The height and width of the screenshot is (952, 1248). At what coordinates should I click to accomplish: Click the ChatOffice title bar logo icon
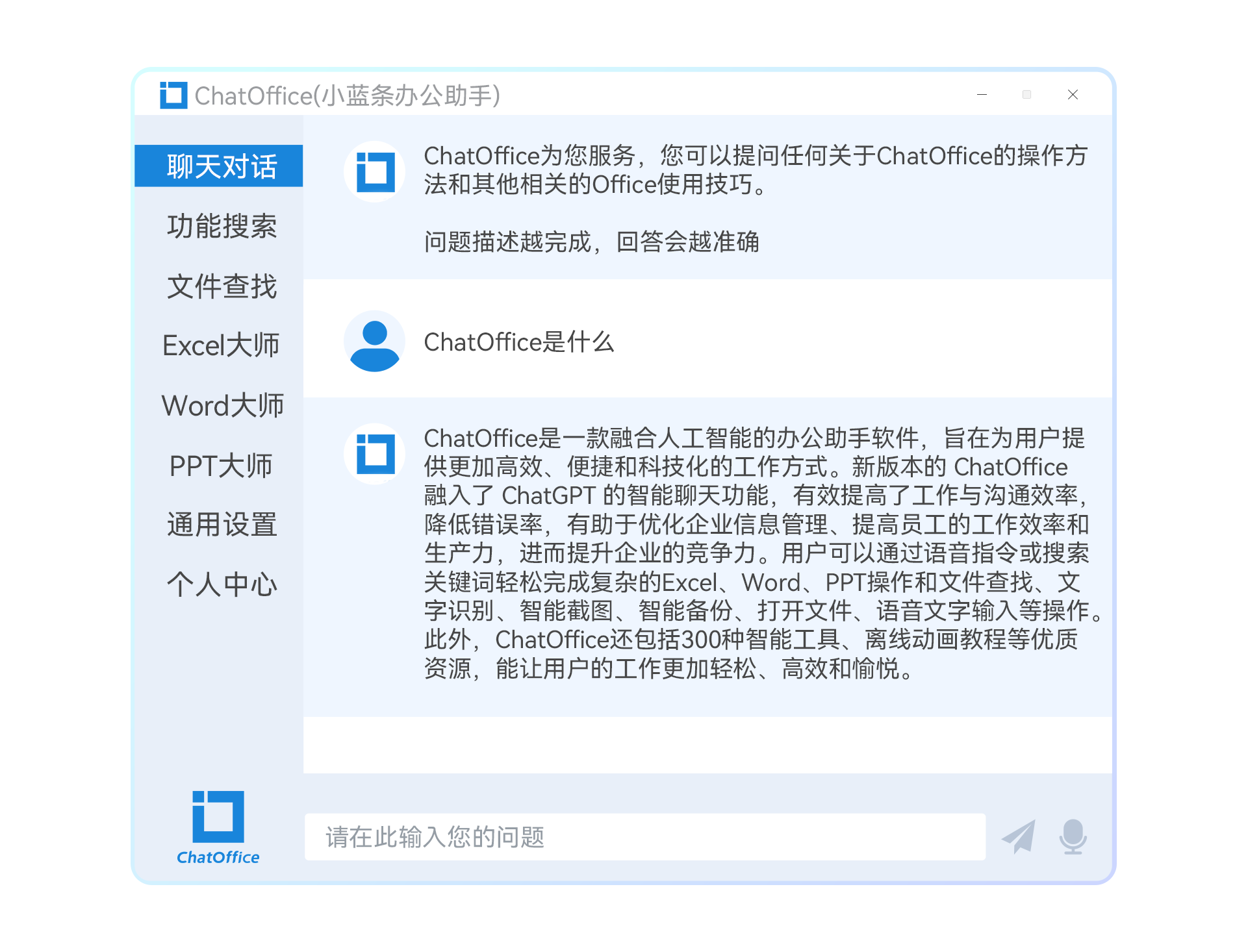pos(173,95)
